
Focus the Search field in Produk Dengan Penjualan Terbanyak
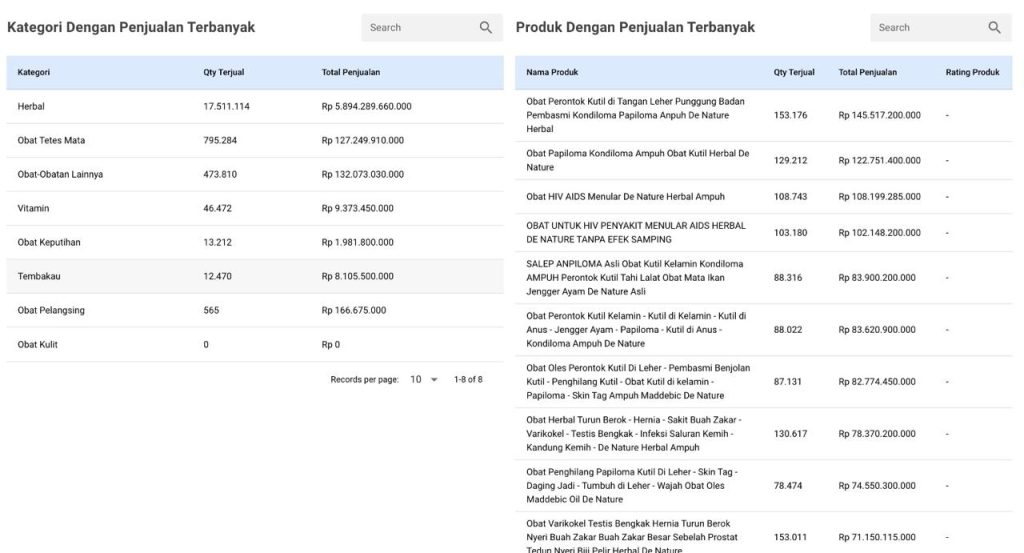[941, 27]
